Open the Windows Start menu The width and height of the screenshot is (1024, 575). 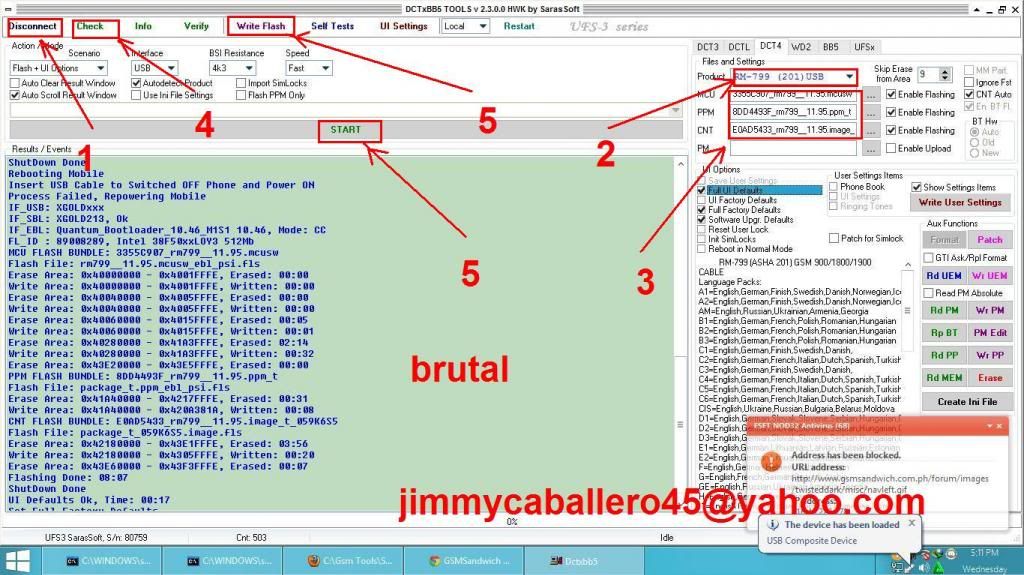17,561
